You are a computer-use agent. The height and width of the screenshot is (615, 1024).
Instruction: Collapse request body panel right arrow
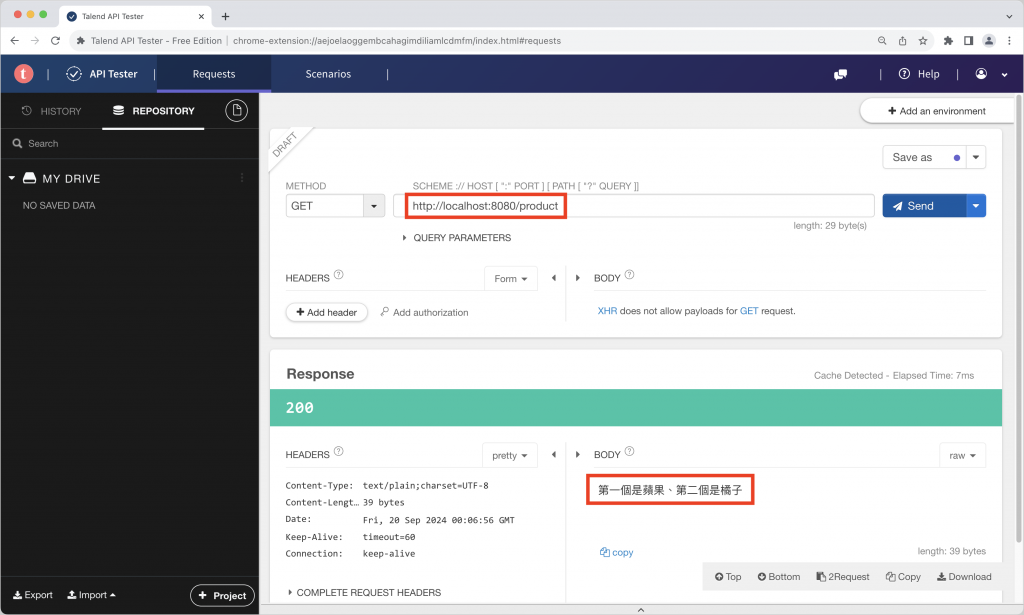tap(577, 277)
